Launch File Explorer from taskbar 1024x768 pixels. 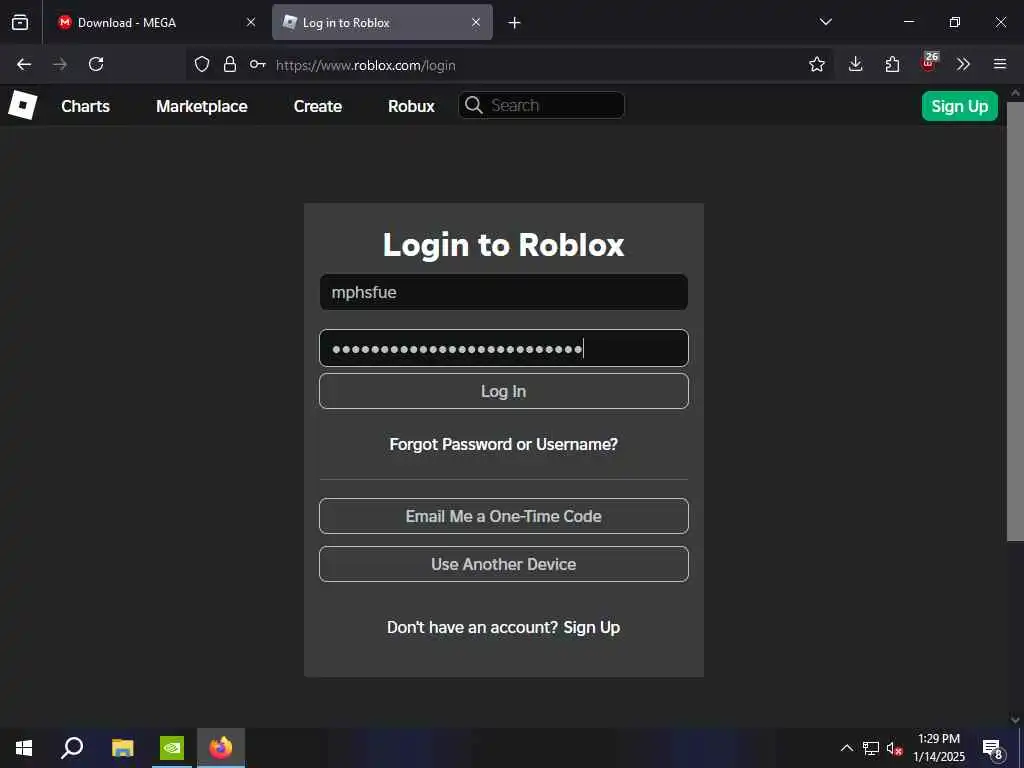[122, 748]
